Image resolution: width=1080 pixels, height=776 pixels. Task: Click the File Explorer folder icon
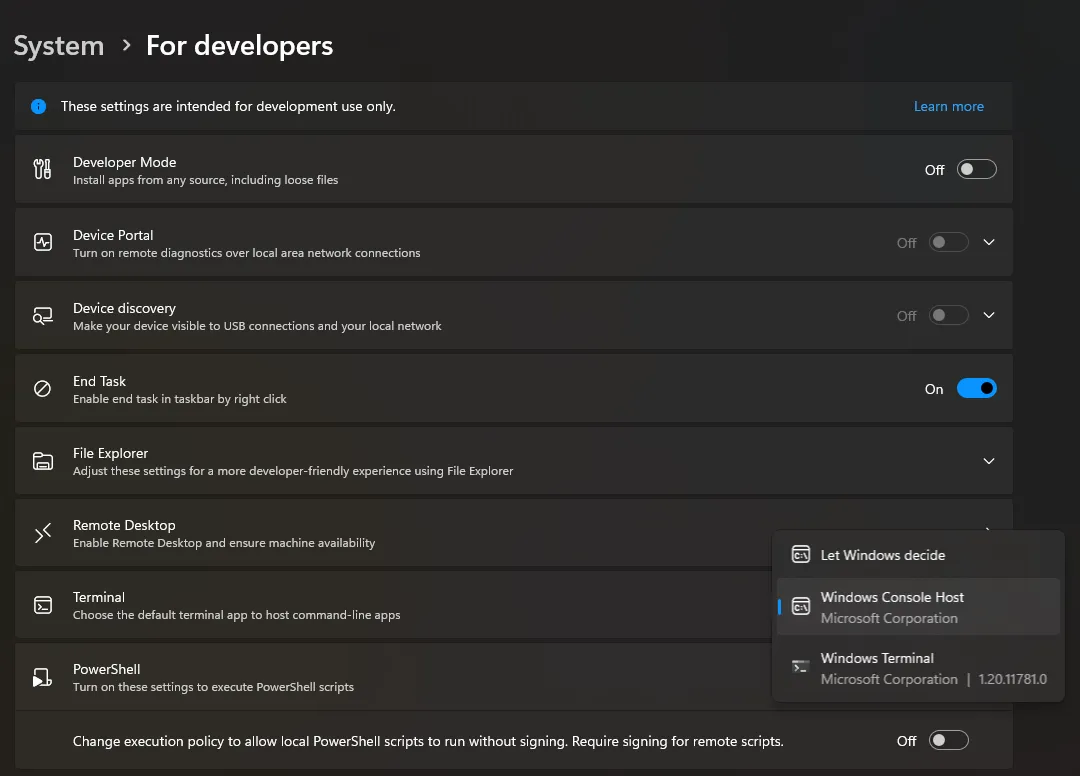pos(41,461)
